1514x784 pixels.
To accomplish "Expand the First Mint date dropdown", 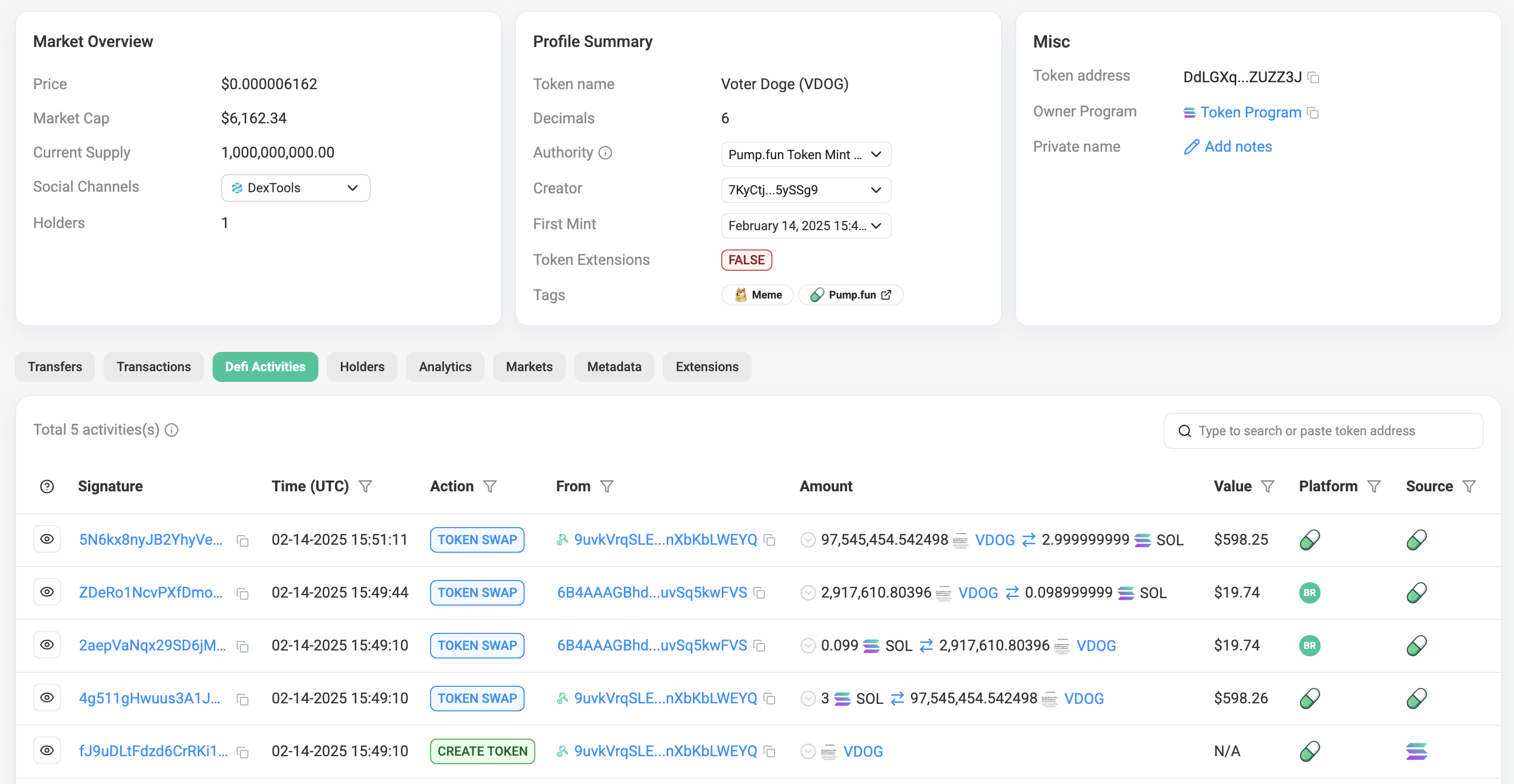I will coord(806,226).
